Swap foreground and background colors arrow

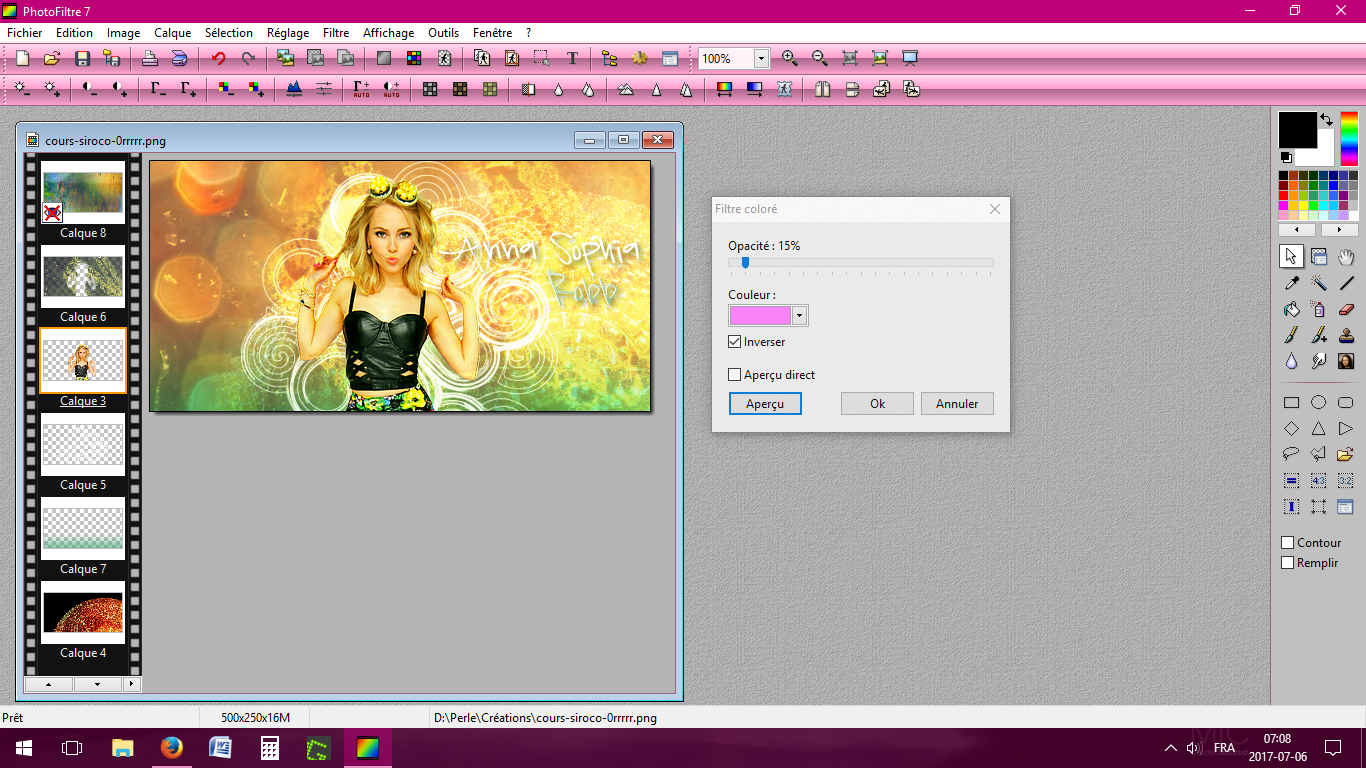coord(1326,119)
